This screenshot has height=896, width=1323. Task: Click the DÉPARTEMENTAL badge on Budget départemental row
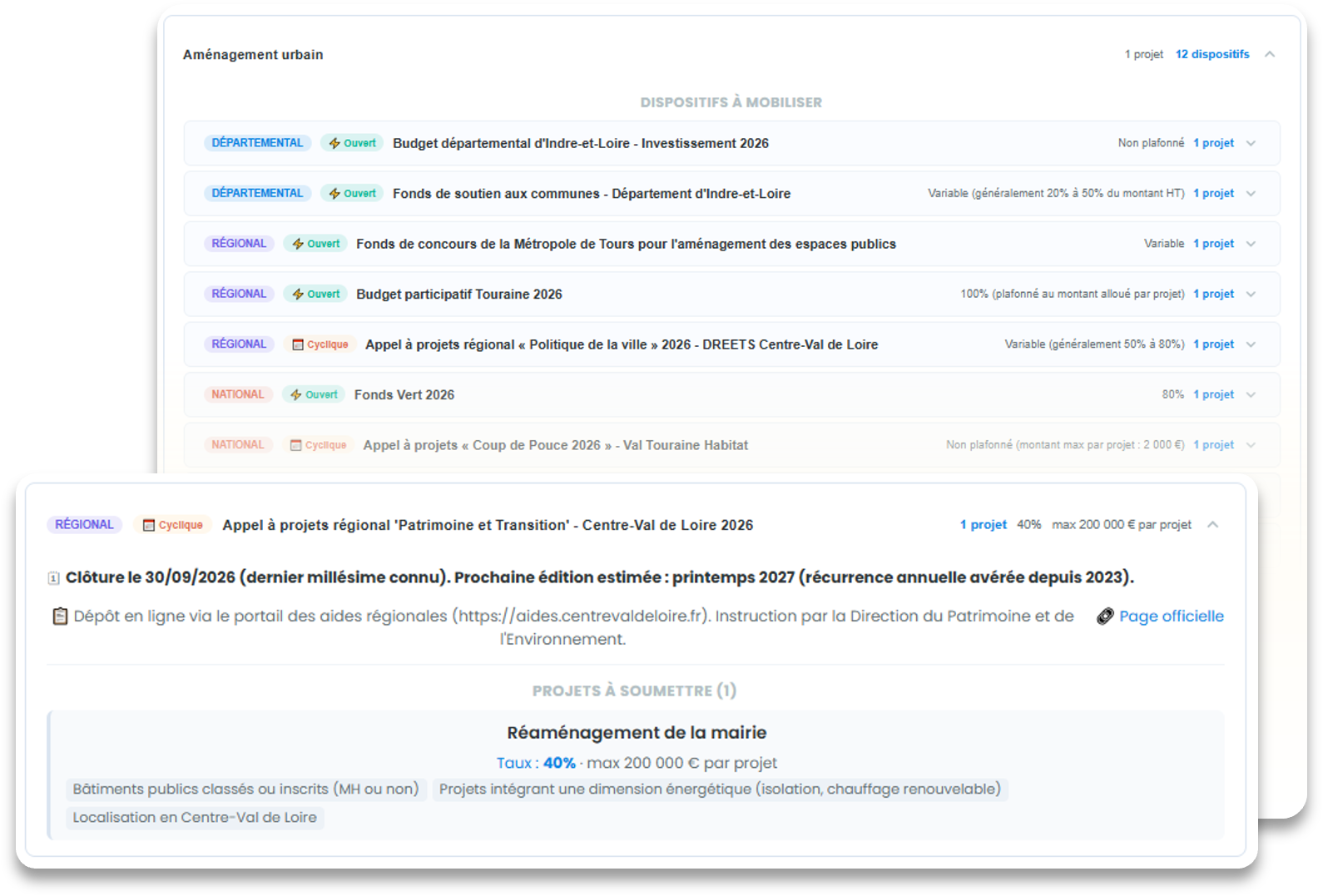click(x=257, y=143)
